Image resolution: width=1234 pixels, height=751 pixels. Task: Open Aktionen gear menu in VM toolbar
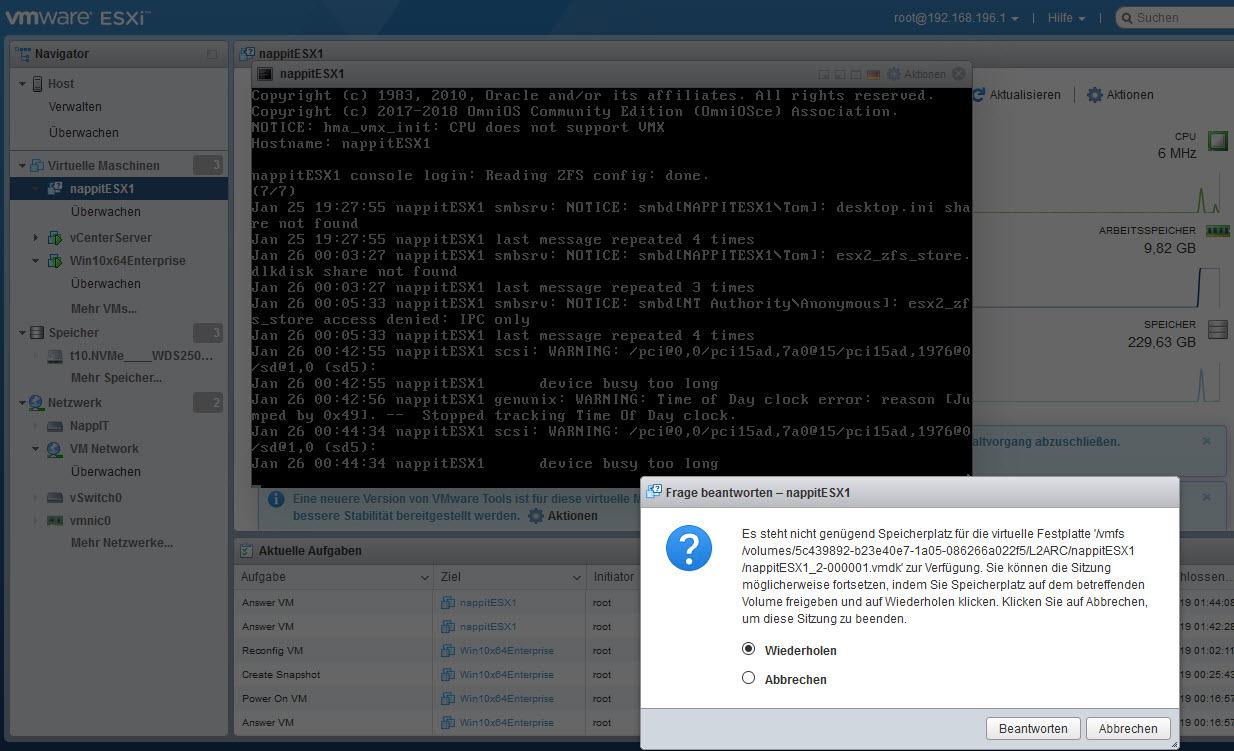point(1120,95)
